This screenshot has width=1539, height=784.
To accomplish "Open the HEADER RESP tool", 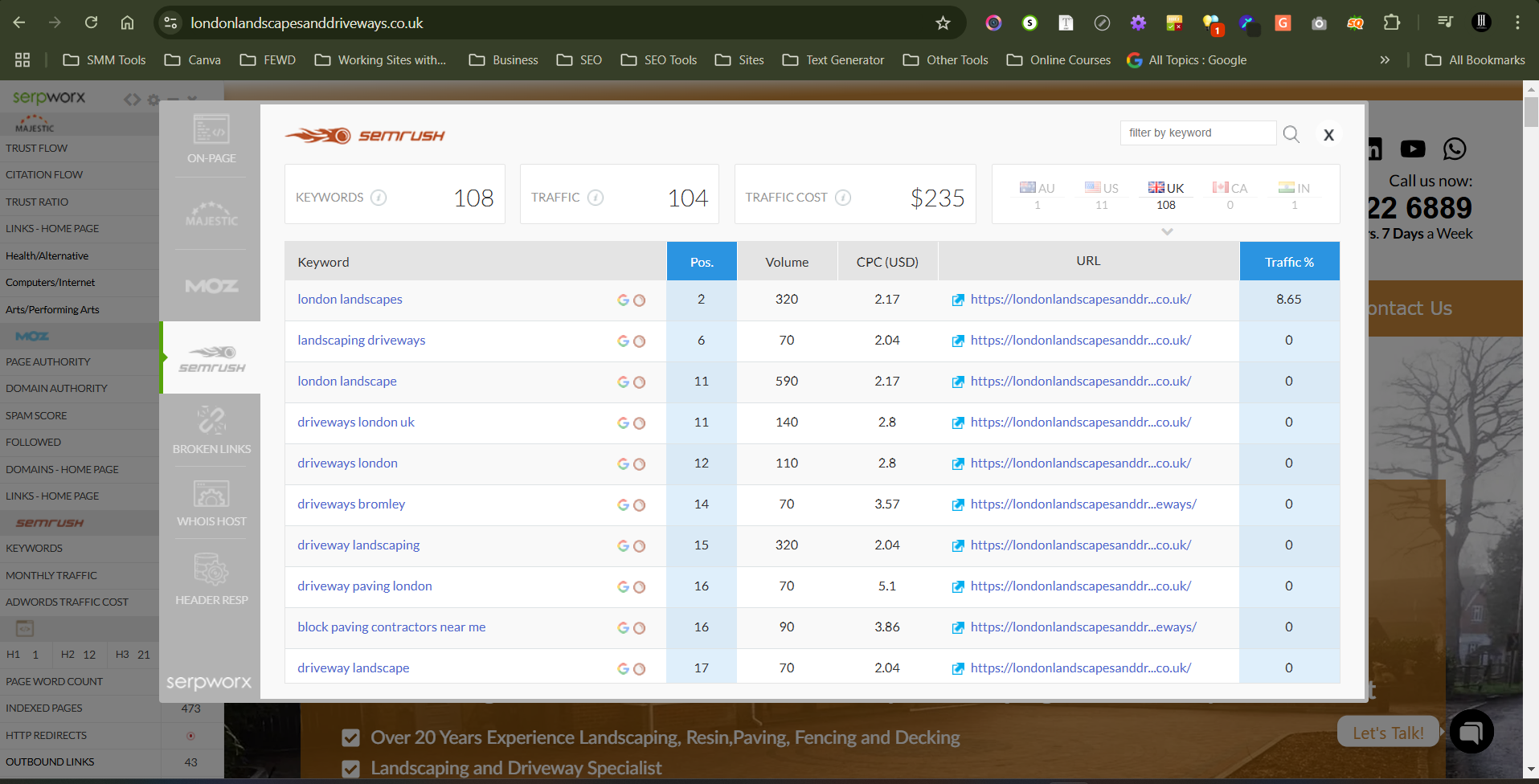I will pos(211,578).
